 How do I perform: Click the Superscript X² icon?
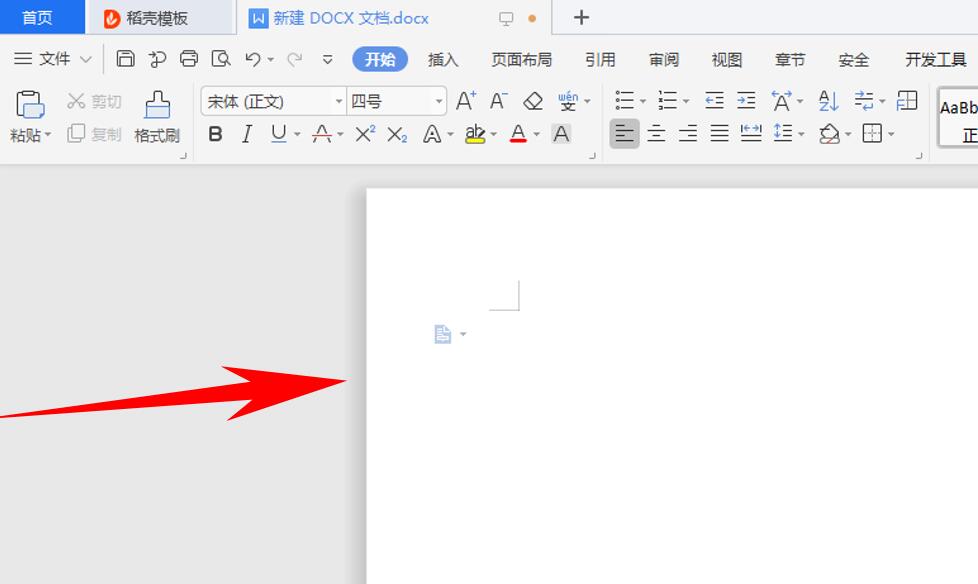[x=365, y=134]
